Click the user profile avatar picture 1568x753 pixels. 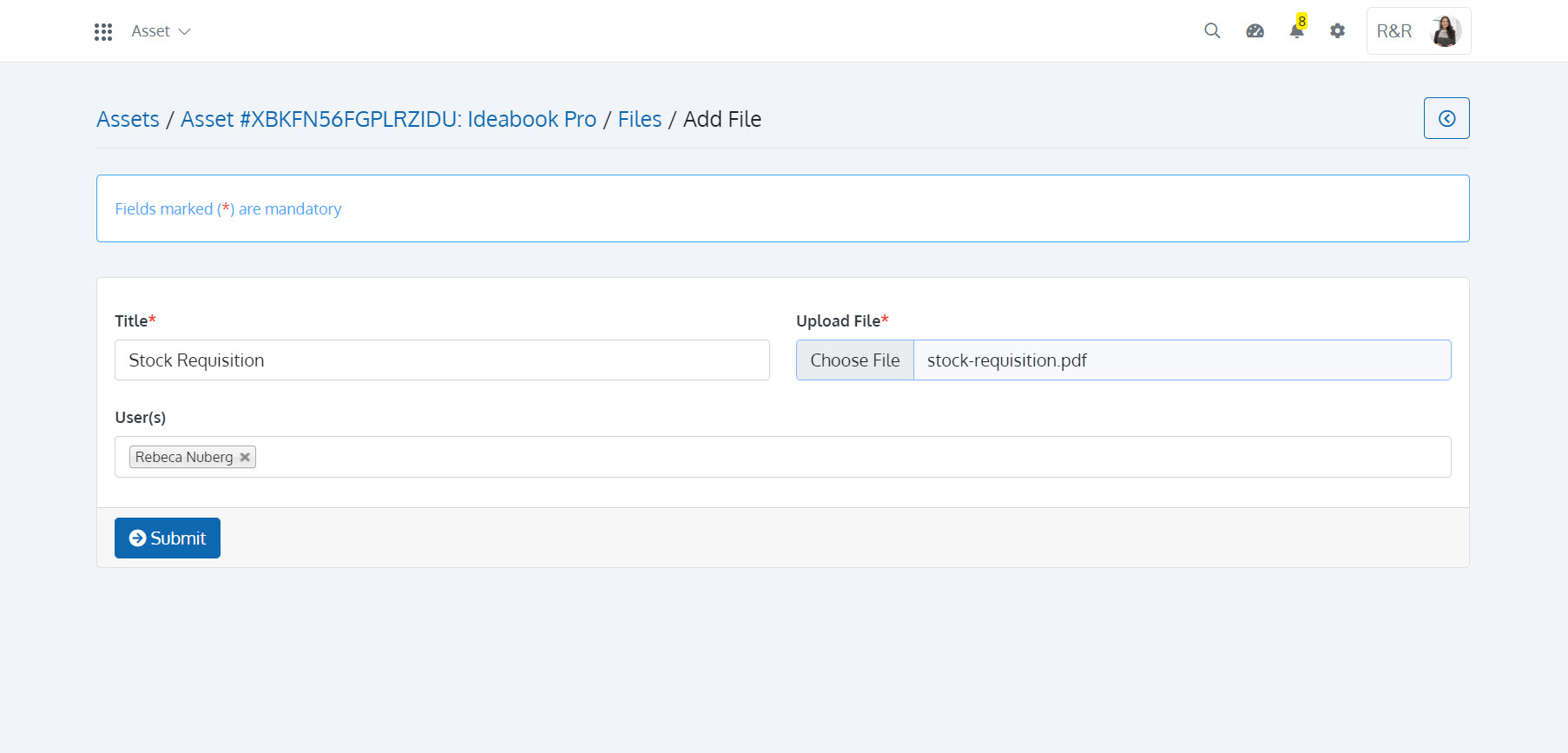coord(1445,31)
